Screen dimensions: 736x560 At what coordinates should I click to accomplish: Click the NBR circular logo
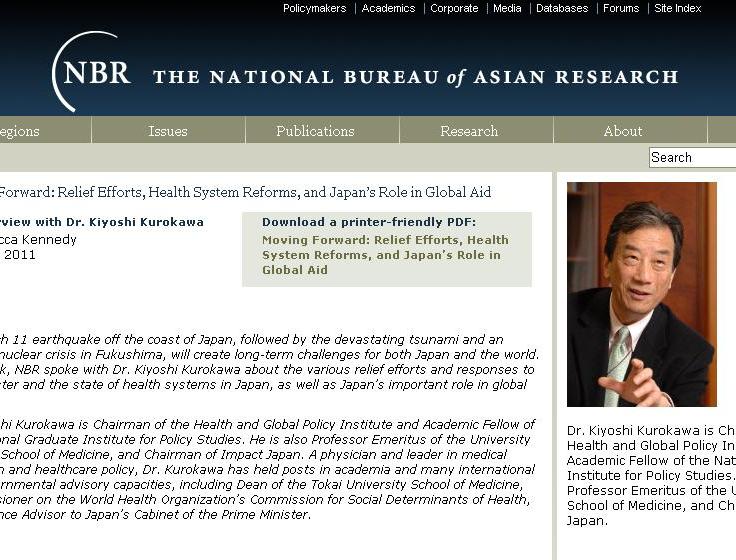[x=92, y=72]
